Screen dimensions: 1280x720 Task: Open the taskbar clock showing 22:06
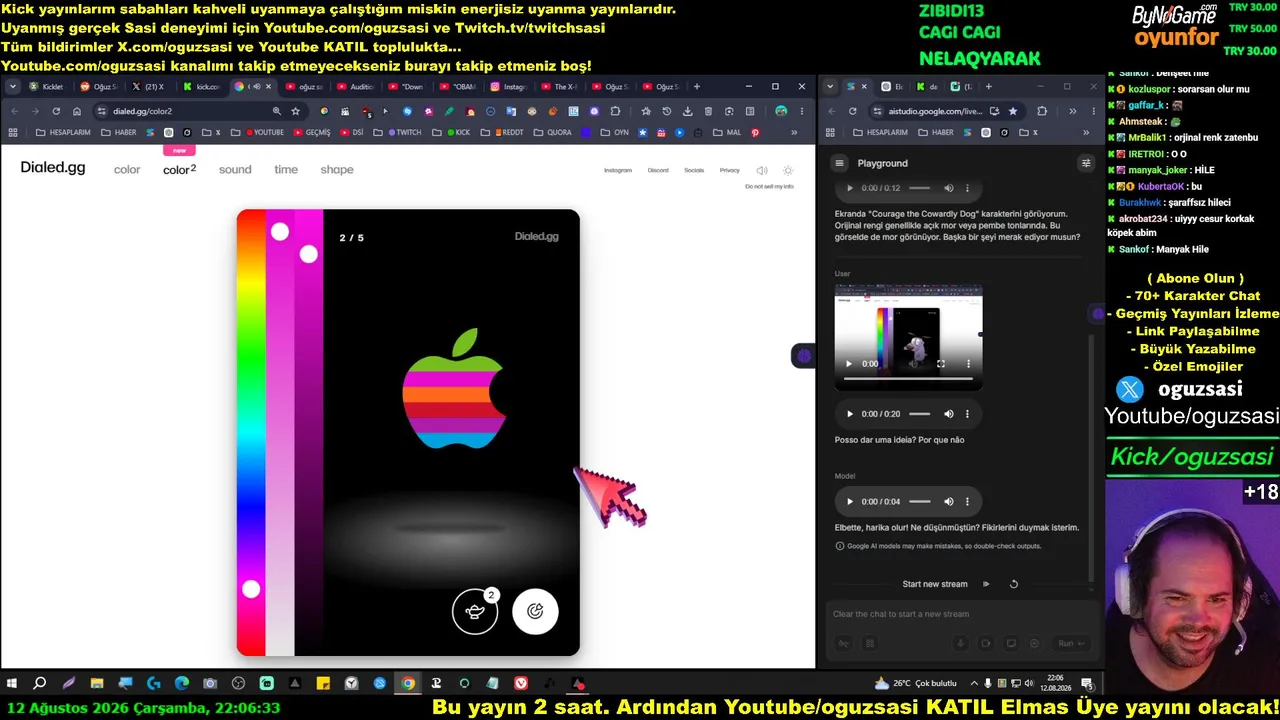coord(1056,684)
